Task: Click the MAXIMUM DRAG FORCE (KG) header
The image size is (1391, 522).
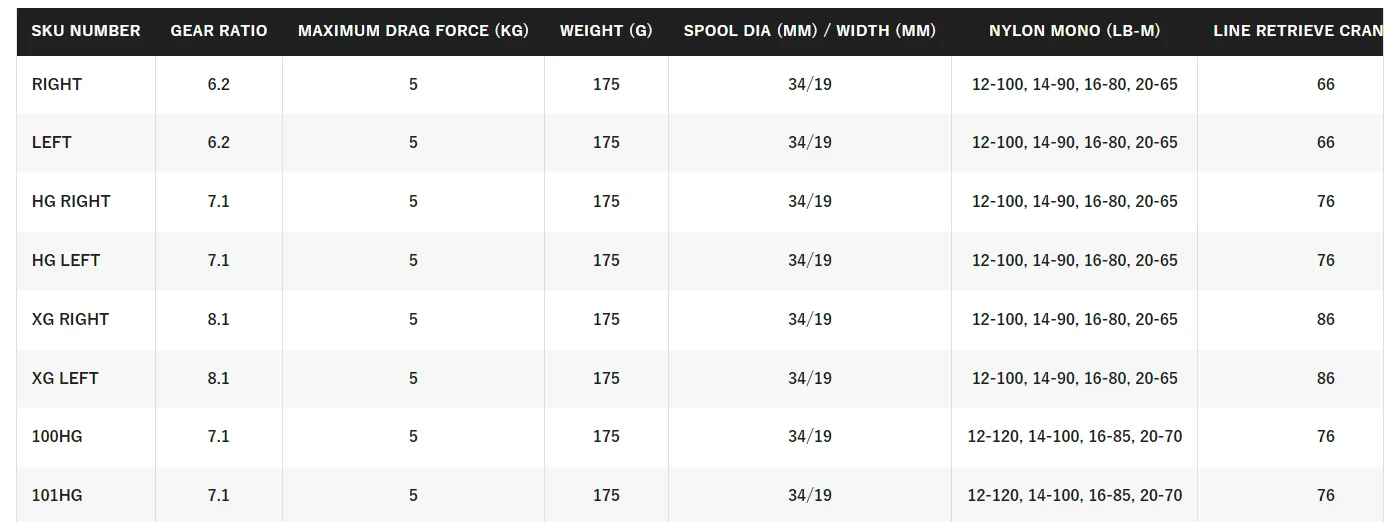Action: click(x=413, y=31)
